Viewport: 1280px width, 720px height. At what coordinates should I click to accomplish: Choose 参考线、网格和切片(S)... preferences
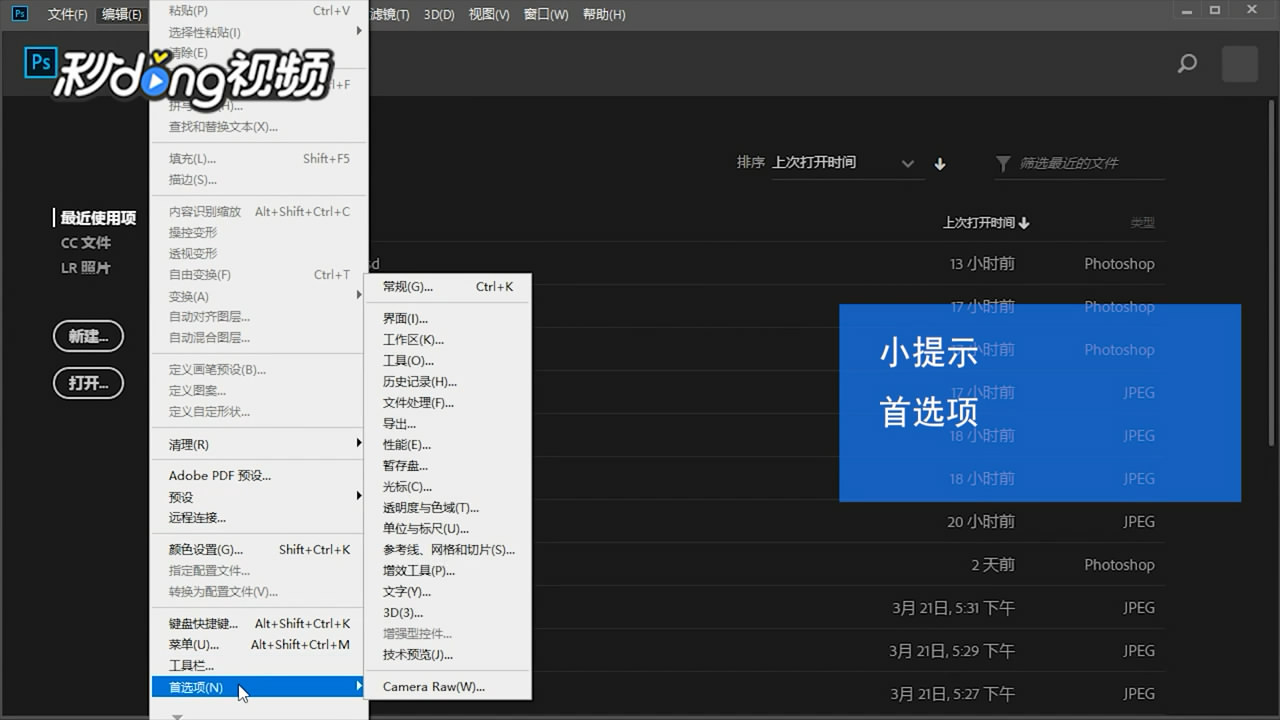(x=447, y=550)
